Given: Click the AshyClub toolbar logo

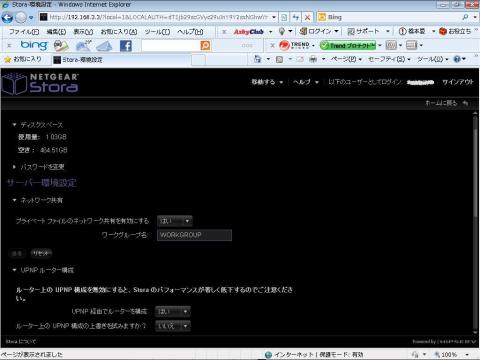Looking at the screenshot, I should [248, 32].
